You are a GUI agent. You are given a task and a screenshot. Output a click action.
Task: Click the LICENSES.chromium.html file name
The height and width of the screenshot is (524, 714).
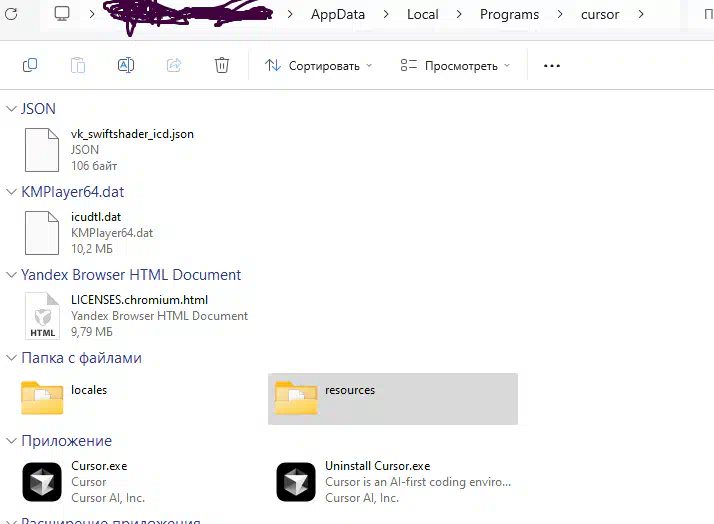139,300
